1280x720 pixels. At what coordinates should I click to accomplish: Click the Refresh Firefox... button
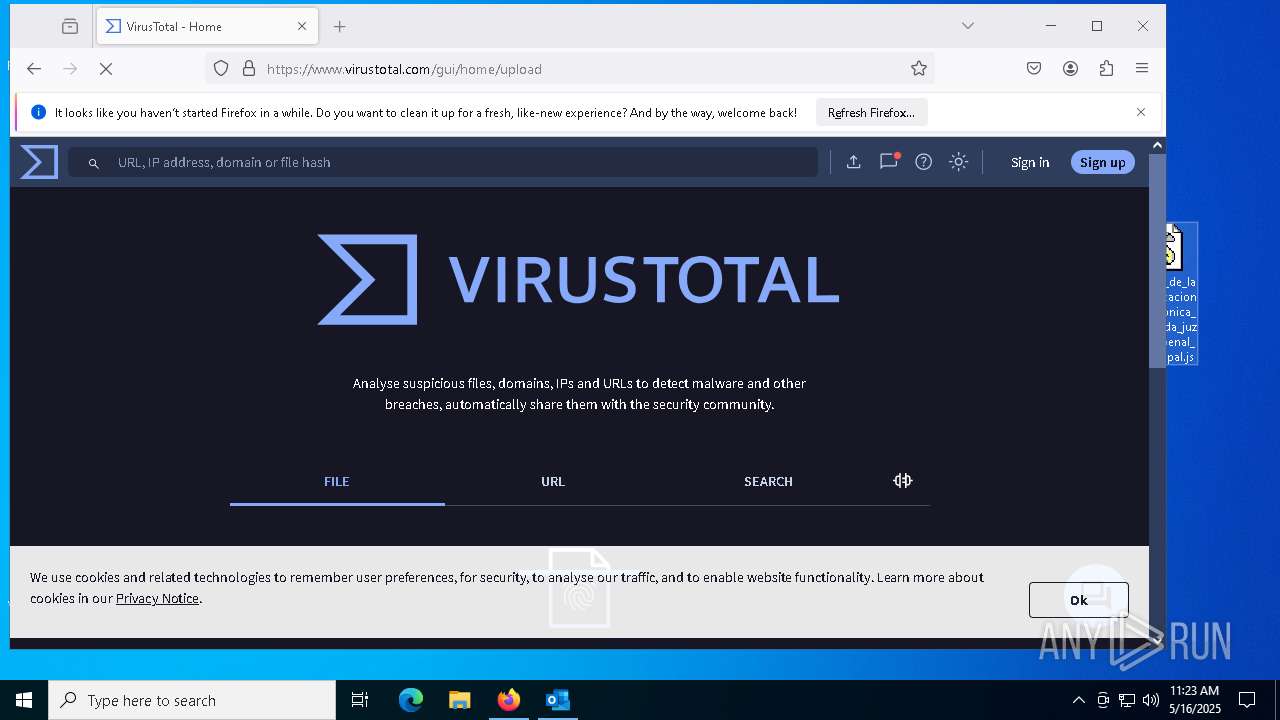coord(871,113)
